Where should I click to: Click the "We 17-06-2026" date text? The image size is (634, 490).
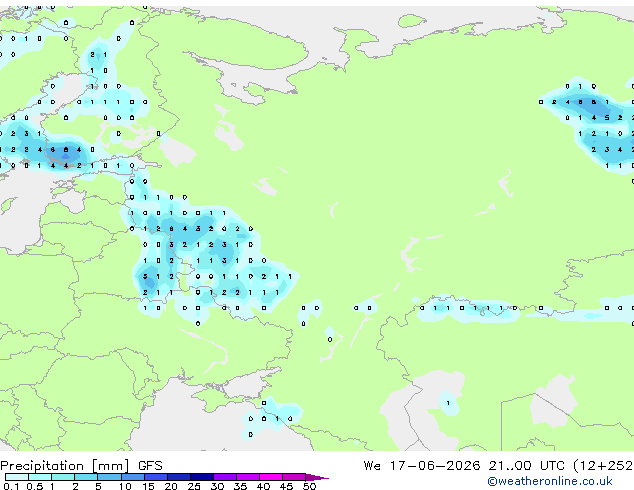click(422, 466)
